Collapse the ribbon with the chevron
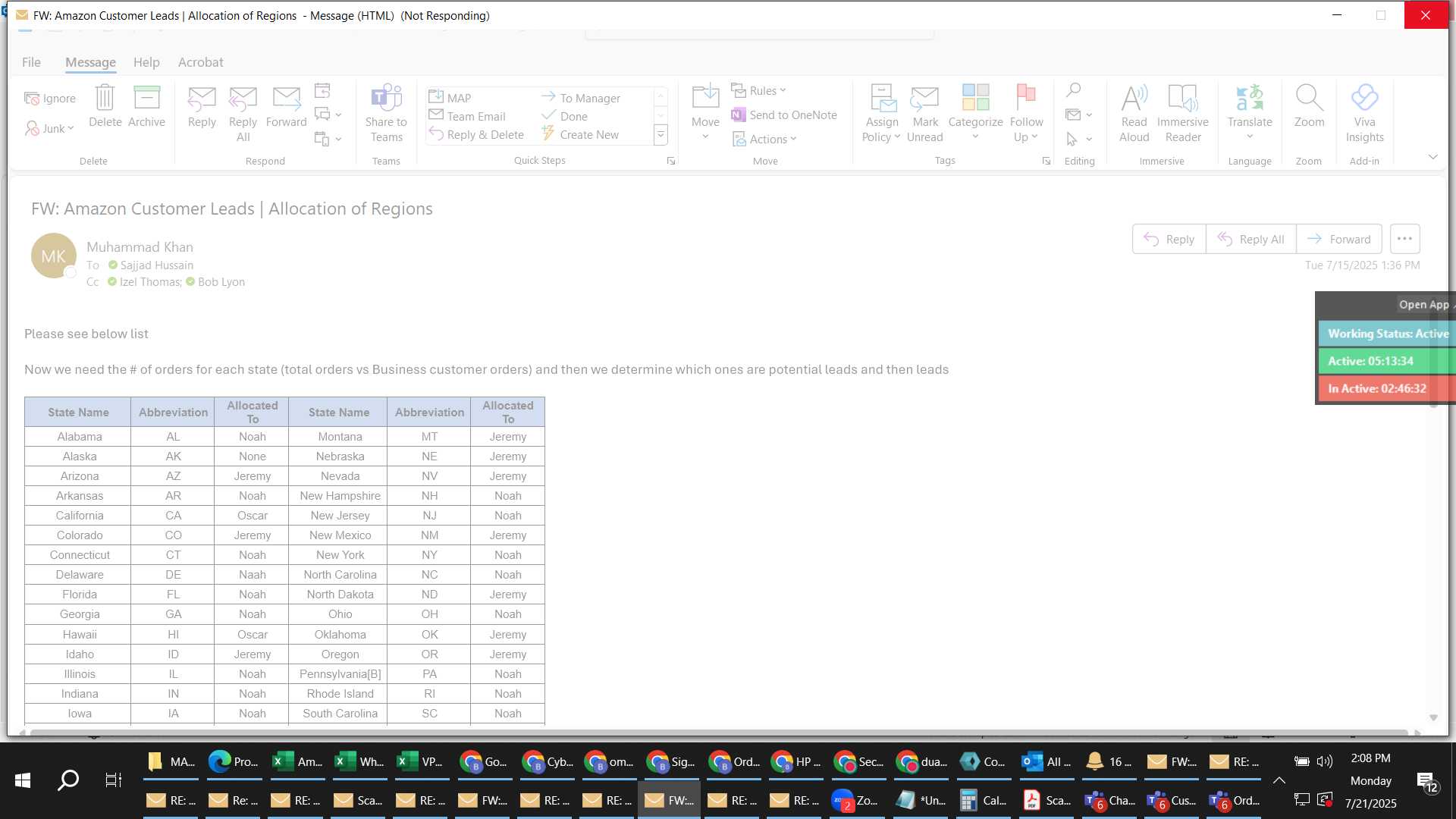 coord(1432,157)
